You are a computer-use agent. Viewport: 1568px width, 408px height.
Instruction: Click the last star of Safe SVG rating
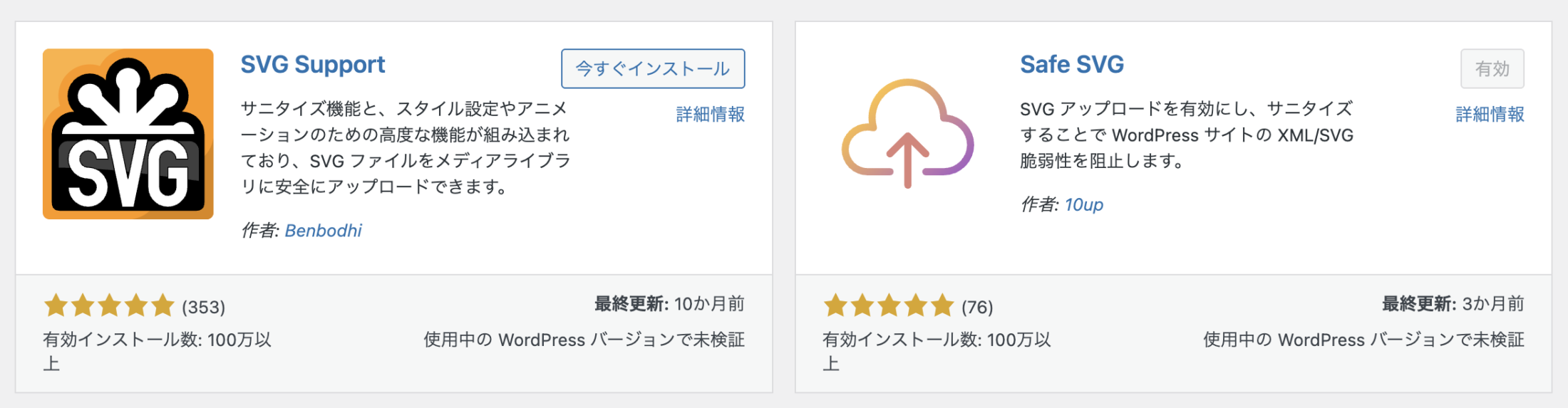click(x=942, y=306)
